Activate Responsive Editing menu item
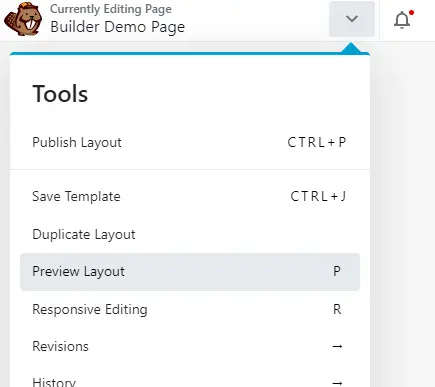The image size is (435, 387). 190,309
